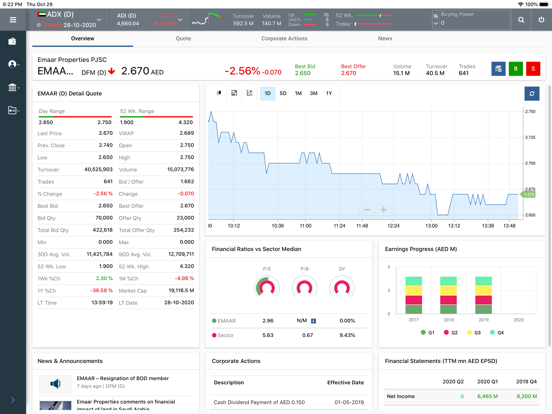Open 'EMAAR – Resignation of BOD member' news
The height and width of the screenshot is (414, 552).
[123, 378]
